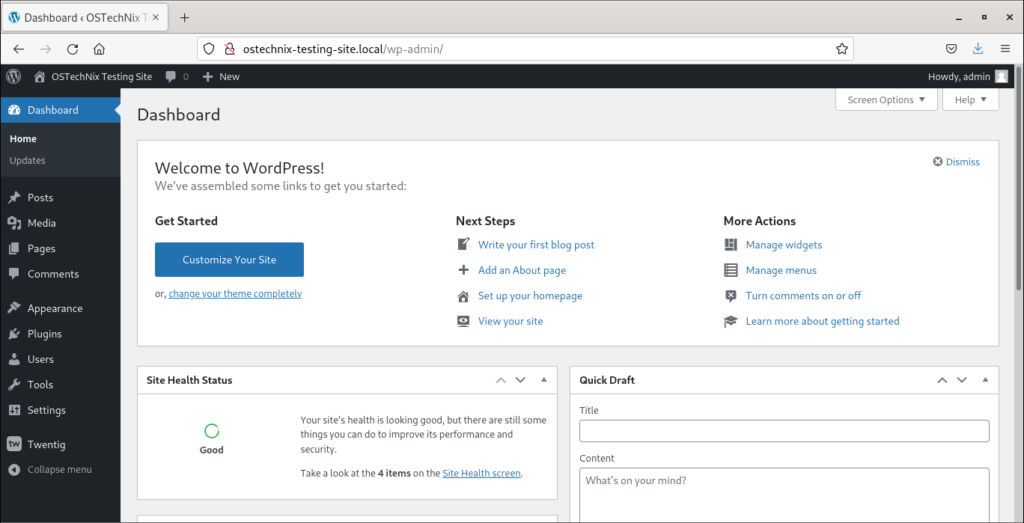1024x523 pixels.
Task: Click the WordPress logo in admin bar
Action: (x=14, y=76)
